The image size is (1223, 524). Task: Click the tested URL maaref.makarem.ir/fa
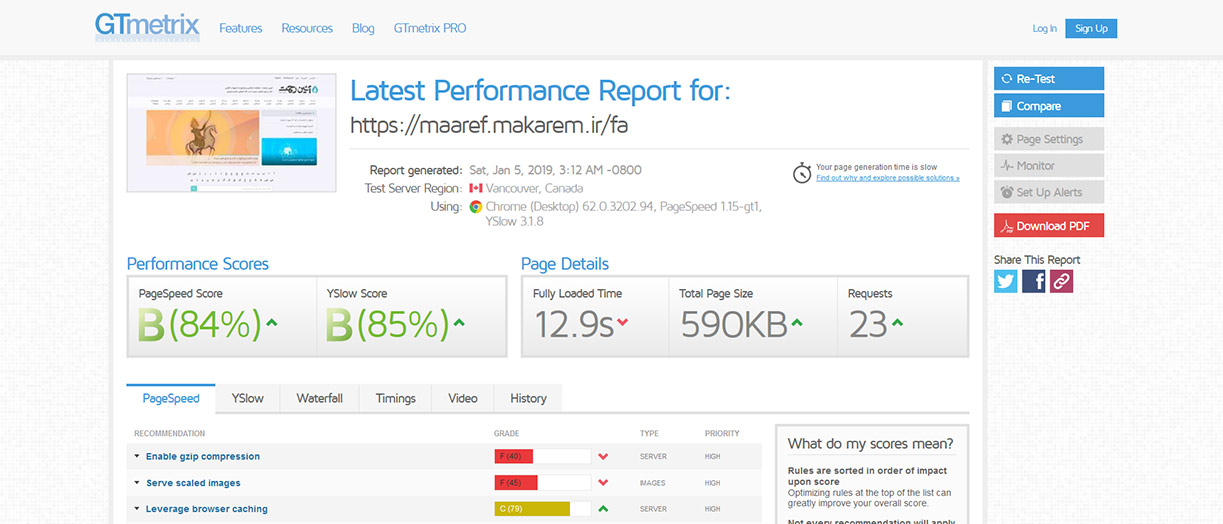(x=489, y=125)
